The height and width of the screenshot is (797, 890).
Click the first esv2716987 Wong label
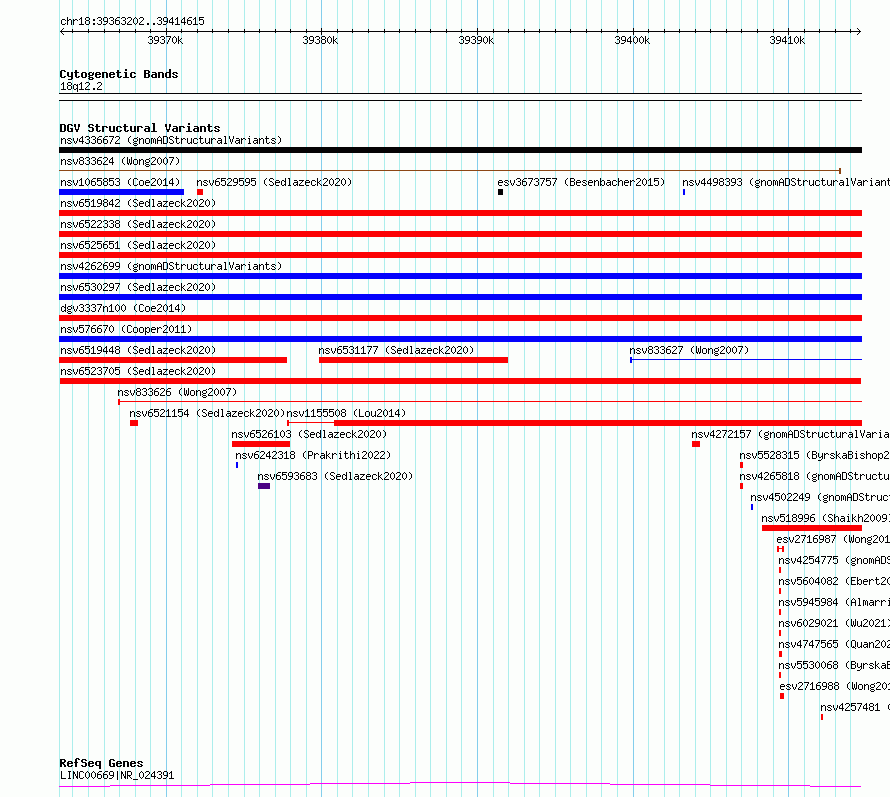[833, 539]
